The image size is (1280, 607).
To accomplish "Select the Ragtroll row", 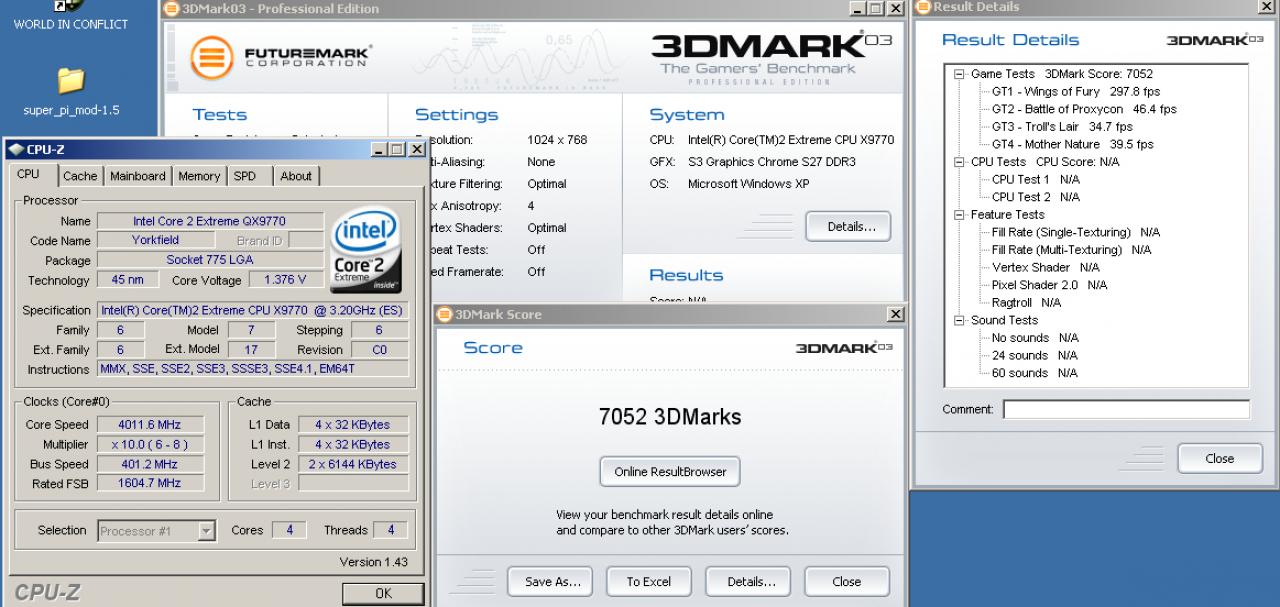I will (1026, 302).
